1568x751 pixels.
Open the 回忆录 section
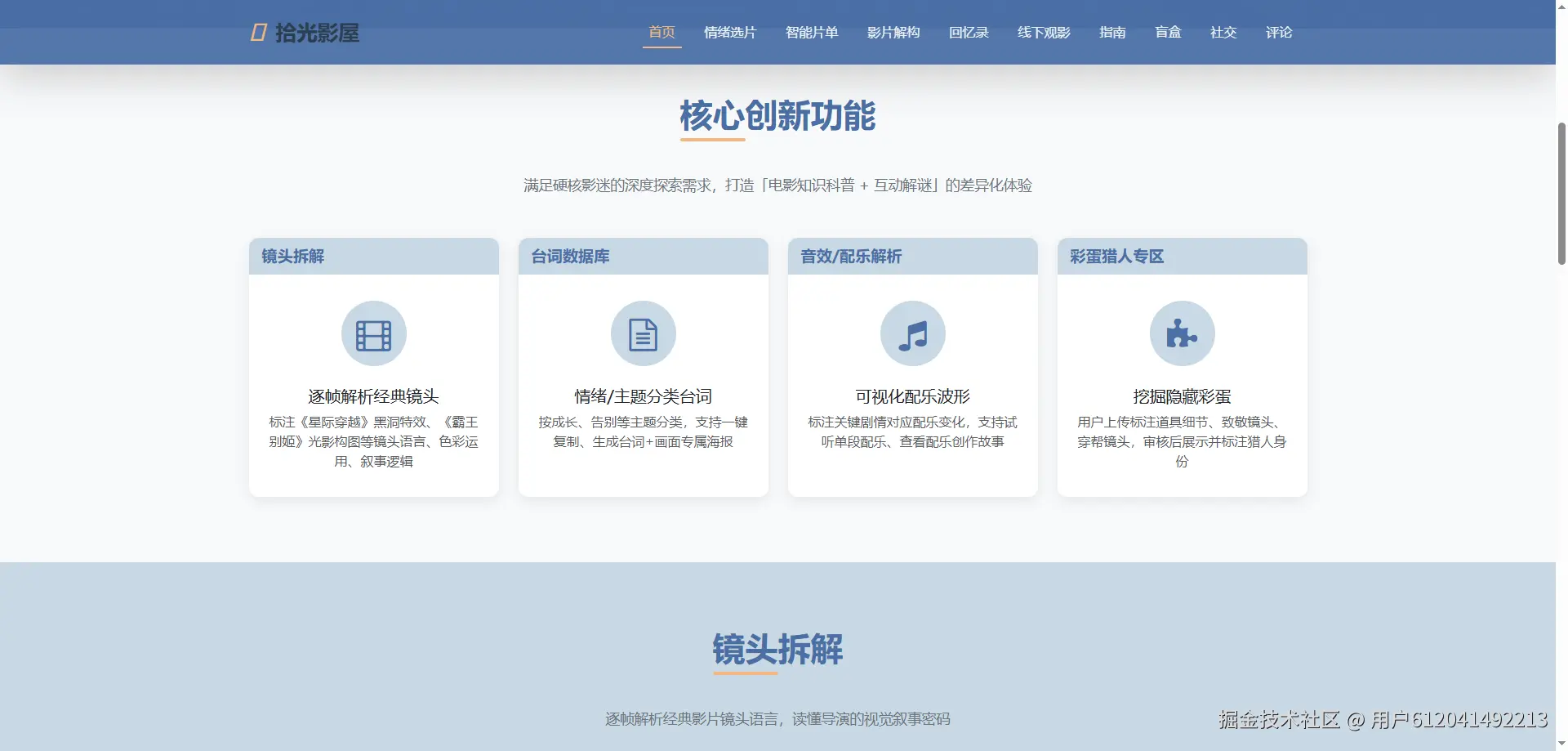point(969,33)
